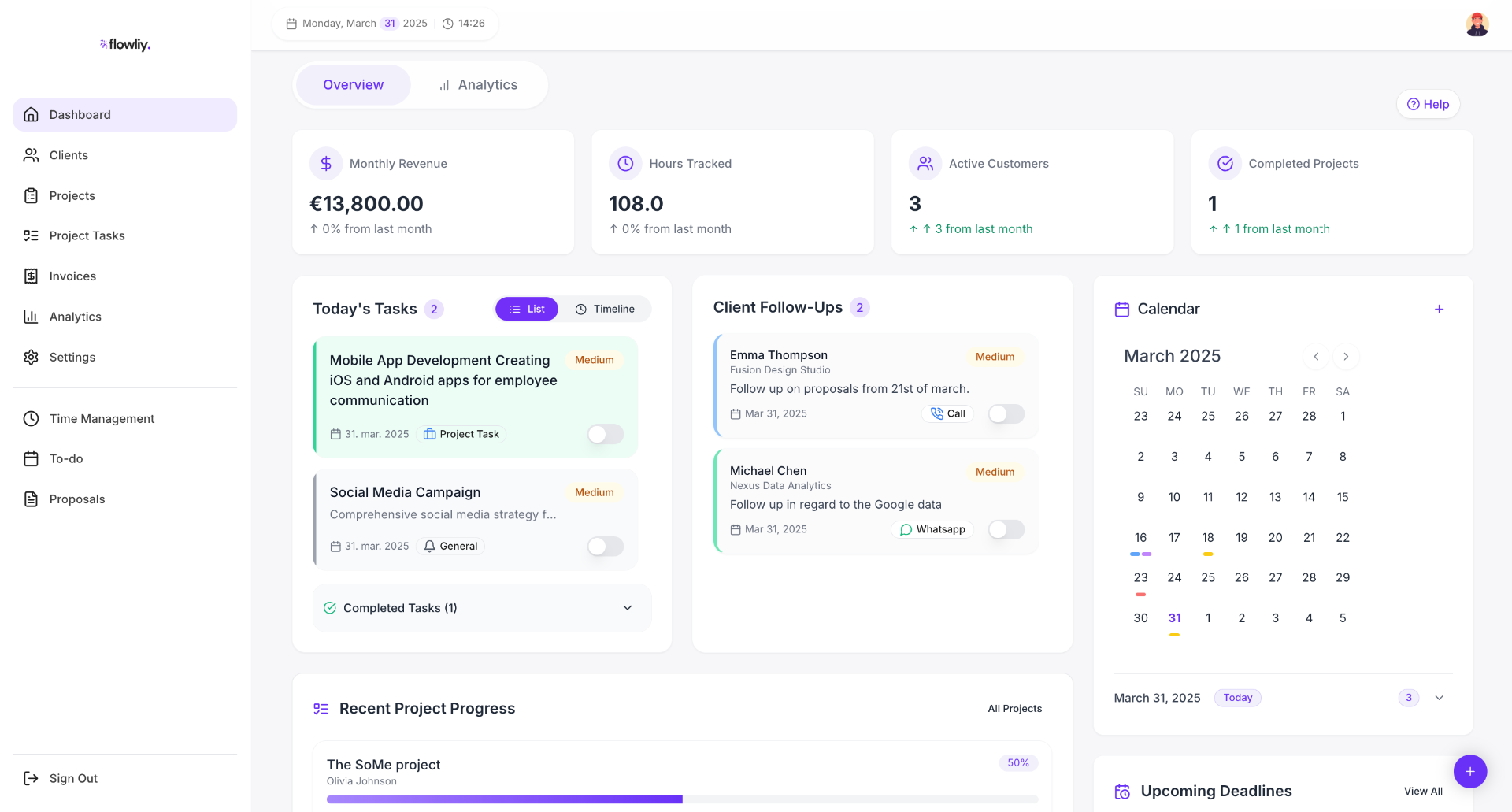Switch to the Analytics tab
Image resolution: width=1512 pixels, height=812 pixels.
click(478, 85)
